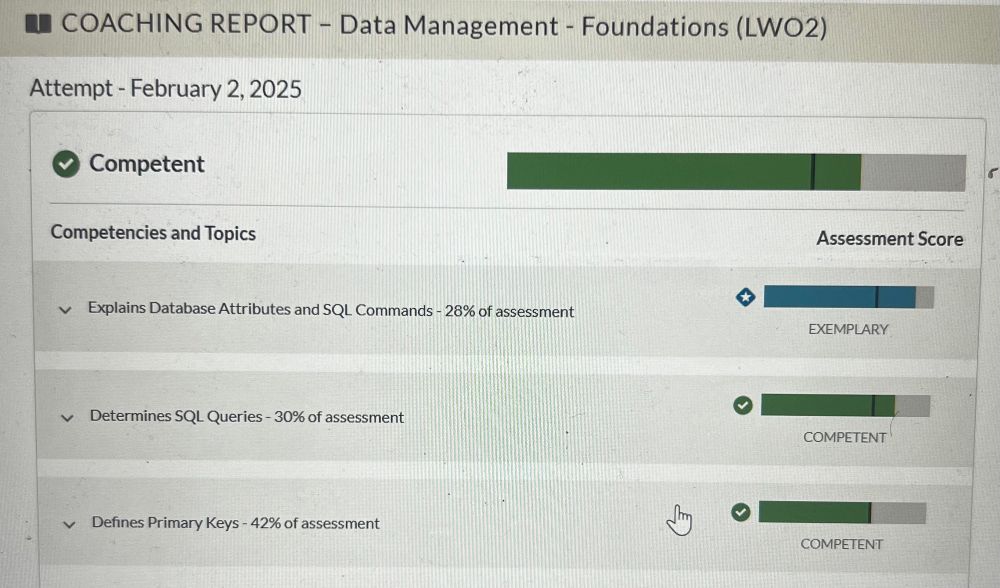1000x588 pixels.
Task: Click the green Competent checkmark badge
Action: coord(66,164)
